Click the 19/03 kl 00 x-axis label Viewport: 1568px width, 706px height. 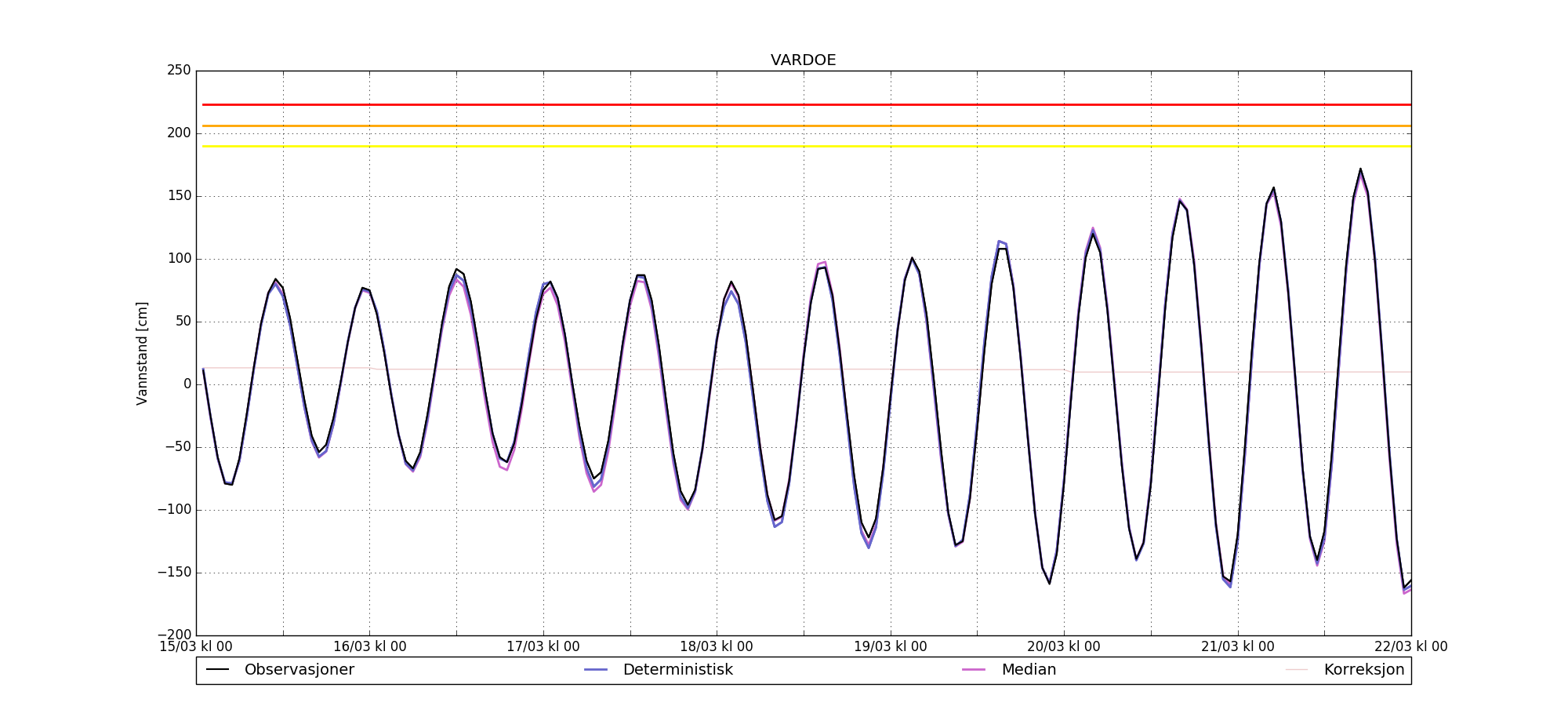890,647
